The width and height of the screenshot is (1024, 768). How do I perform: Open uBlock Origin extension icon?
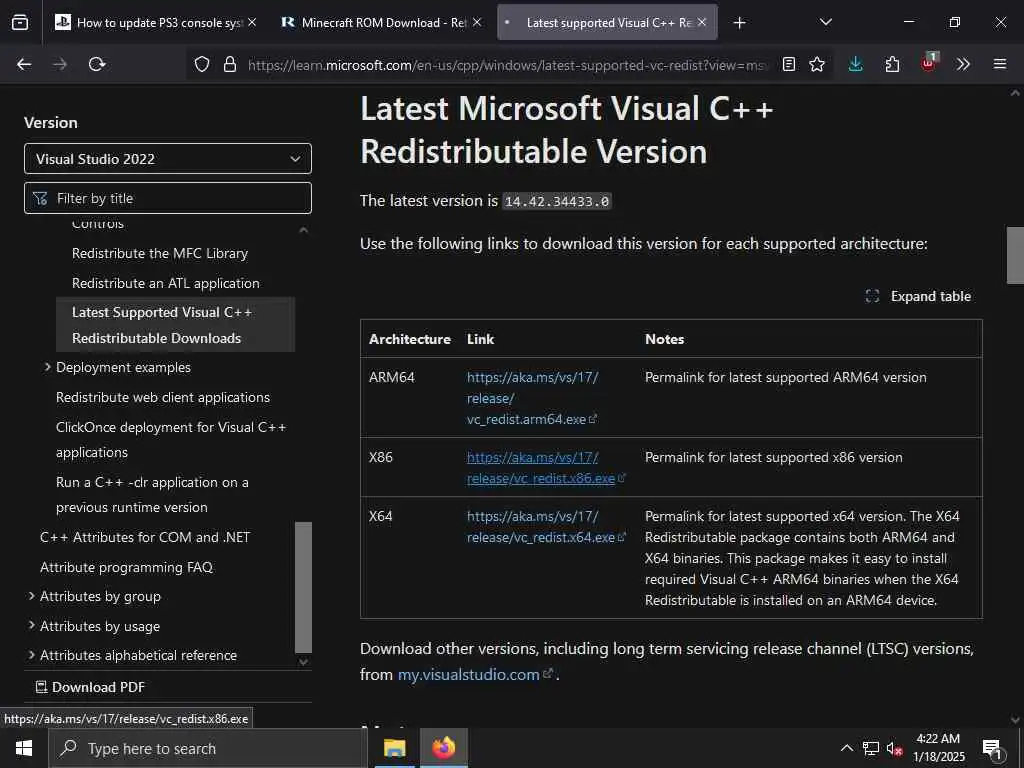pos(929,63)
